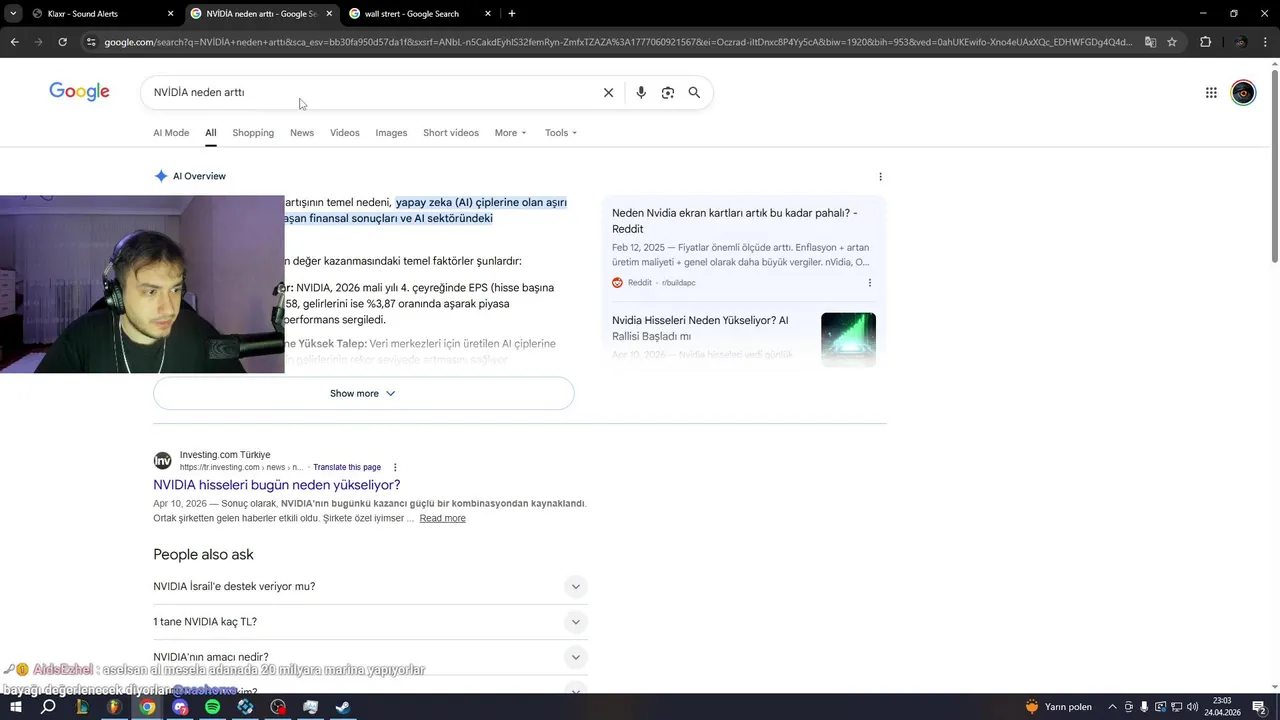Open the Windows Start menu
The height and width of the screenshot is (720, 1280).
[15, 707]
